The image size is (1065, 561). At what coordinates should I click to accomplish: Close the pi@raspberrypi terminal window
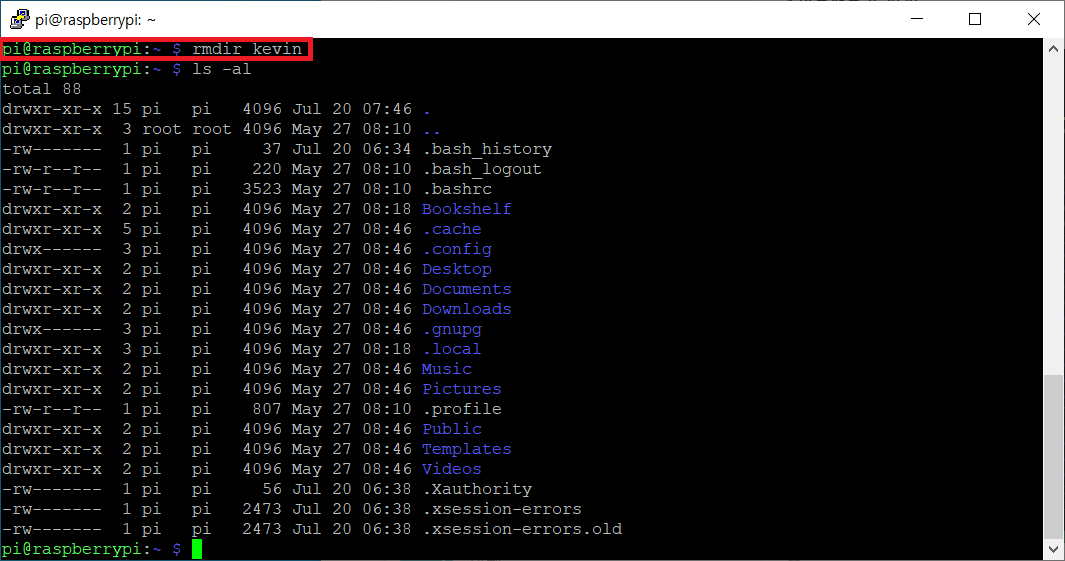(1034, 19)
